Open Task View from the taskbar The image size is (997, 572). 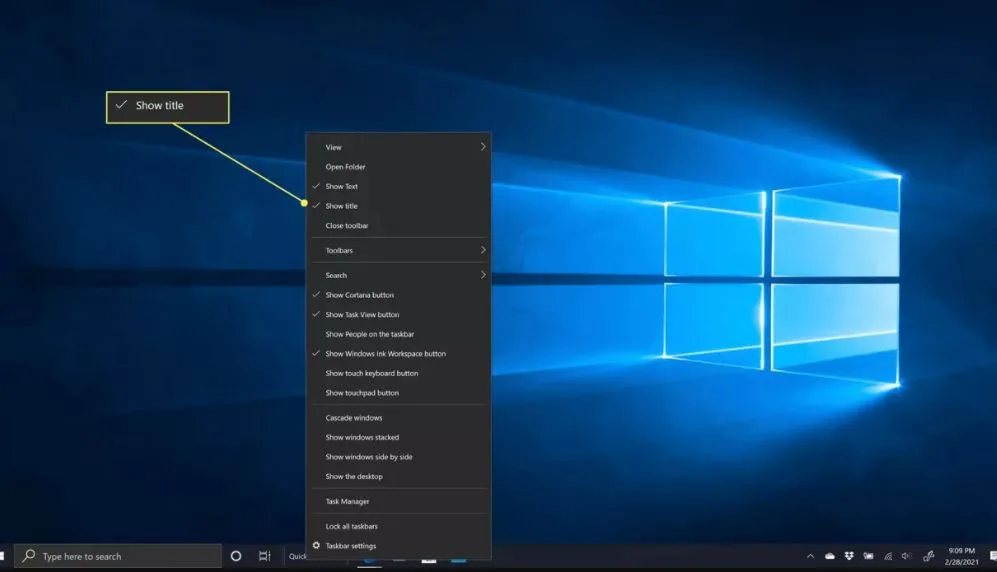click(x=265, y=556)
